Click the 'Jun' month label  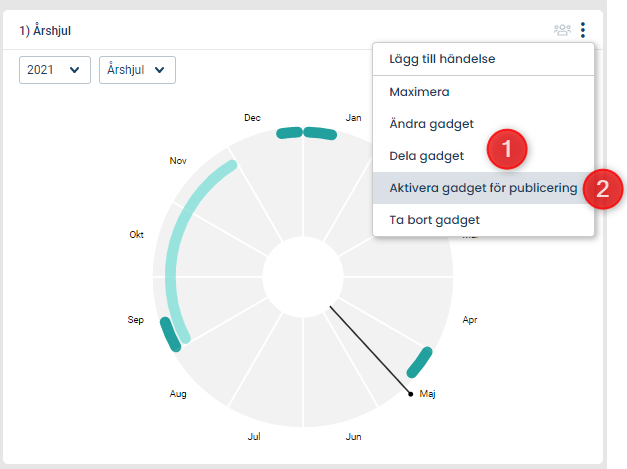353,437
